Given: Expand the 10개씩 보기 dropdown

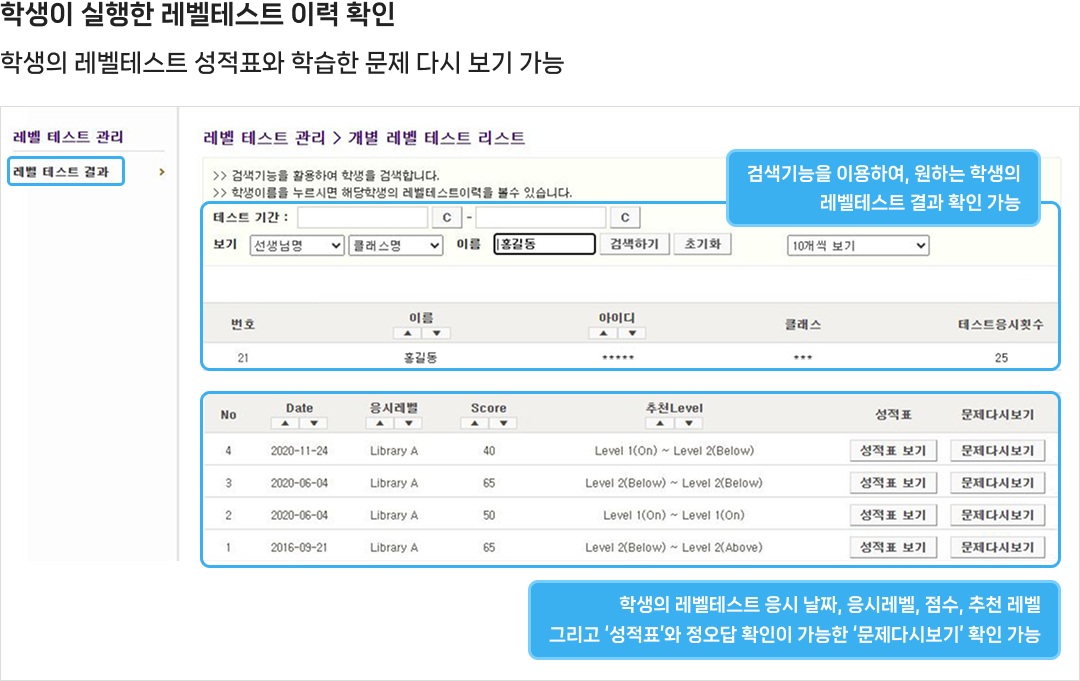Looking at the screenshot, I should pos(858,245).
